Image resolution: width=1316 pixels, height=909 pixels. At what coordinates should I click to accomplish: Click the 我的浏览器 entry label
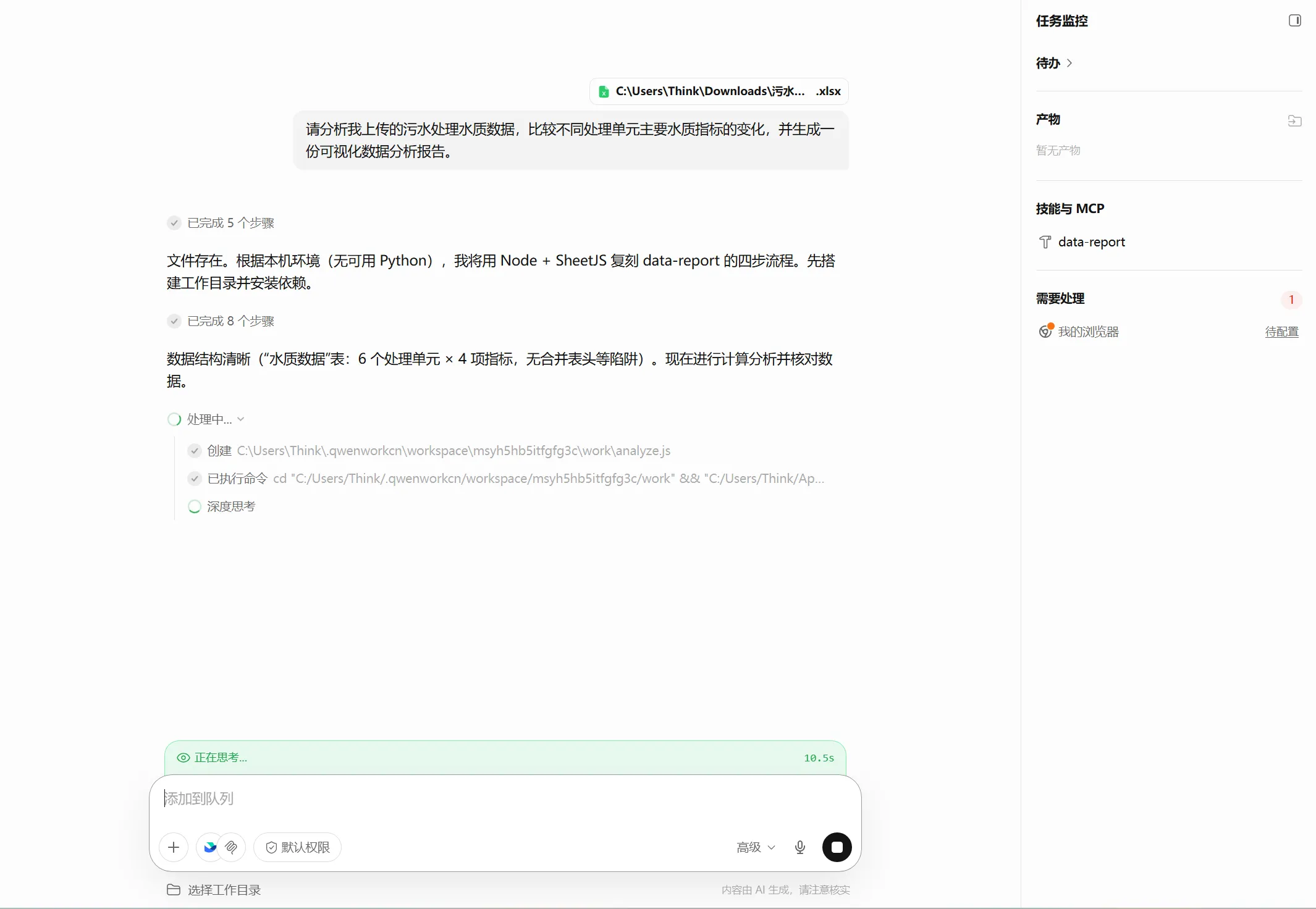click(1089, 332)
